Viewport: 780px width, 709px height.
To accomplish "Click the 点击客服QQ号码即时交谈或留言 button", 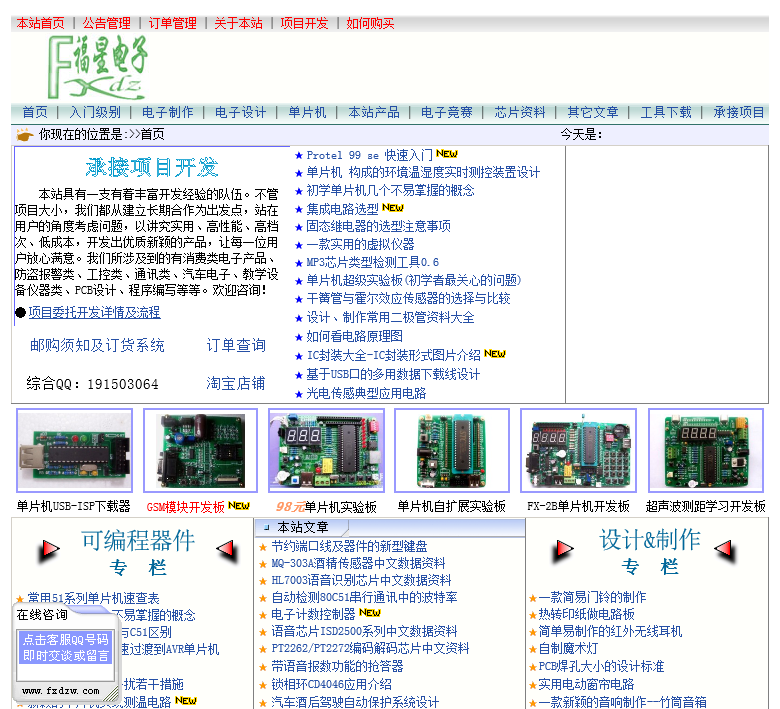I will click(x=65, y=647).
